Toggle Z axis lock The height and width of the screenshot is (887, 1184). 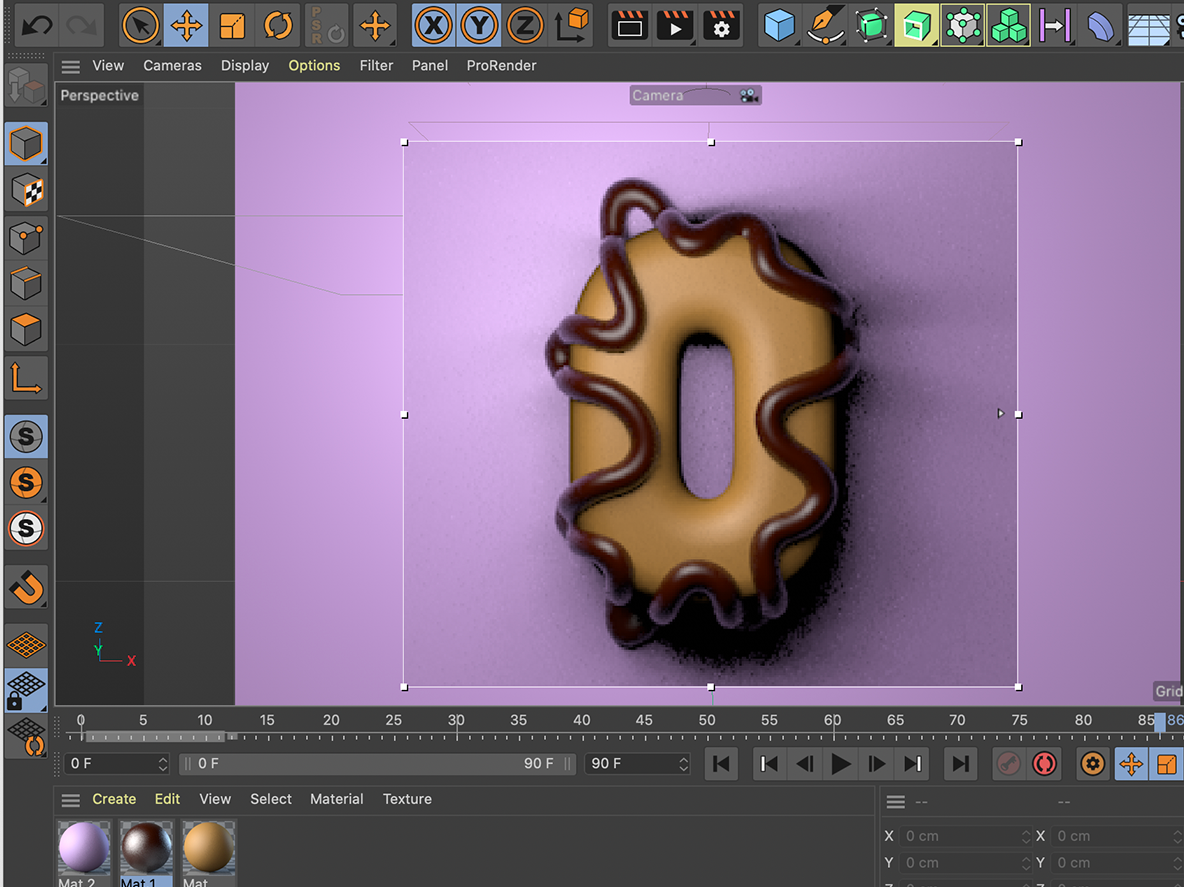(525, 25)
